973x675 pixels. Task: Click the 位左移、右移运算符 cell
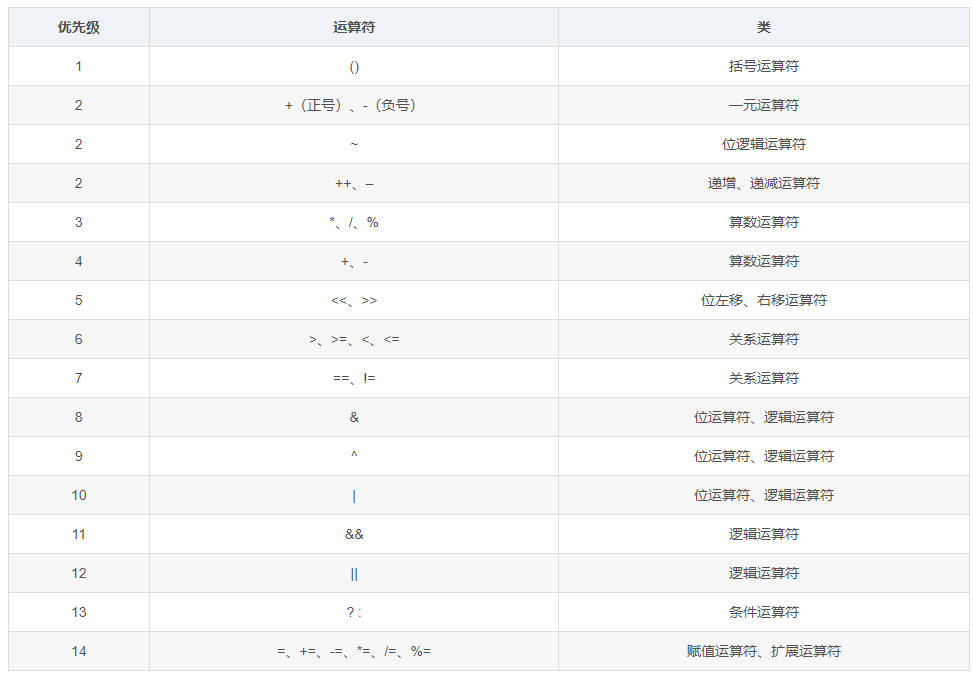[x=763, y=300]
